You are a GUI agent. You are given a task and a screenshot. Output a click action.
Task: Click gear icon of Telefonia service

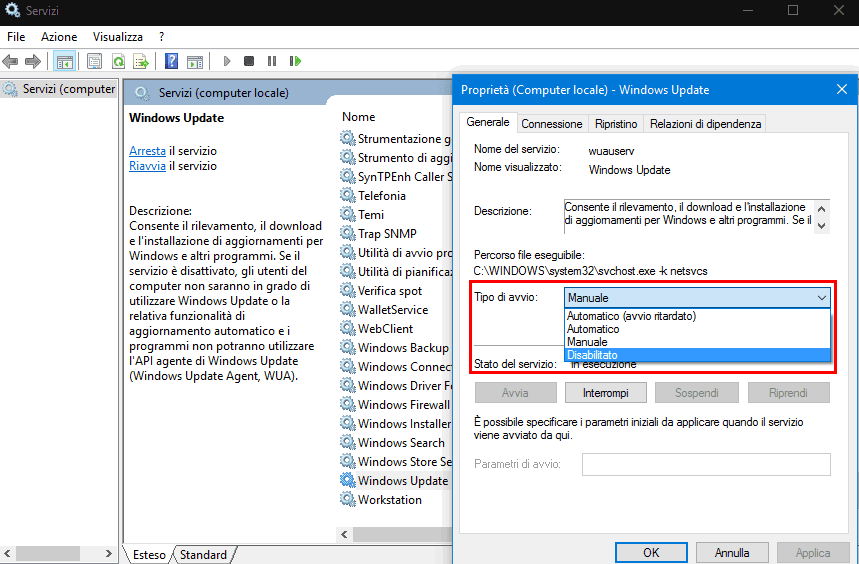347,195
